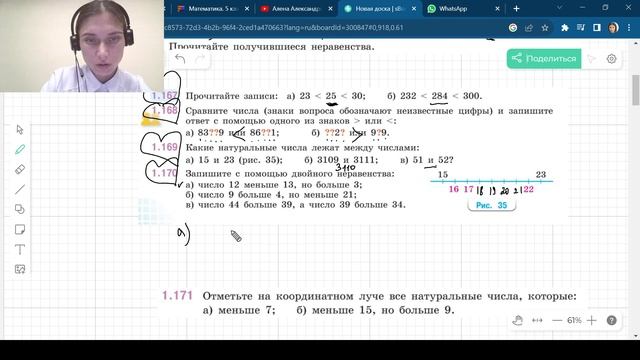Toggle the browser side panel icon
The height and width of the screenshot is (360, 640).
pos(597,28)
